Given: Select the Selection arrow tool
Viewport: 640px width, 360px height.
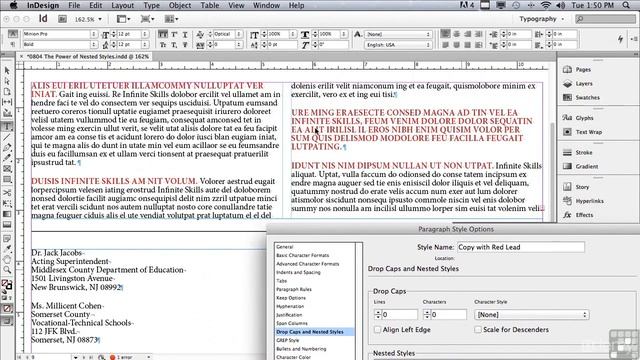Looking at the screenshot, I should click(x=7, y=71).
